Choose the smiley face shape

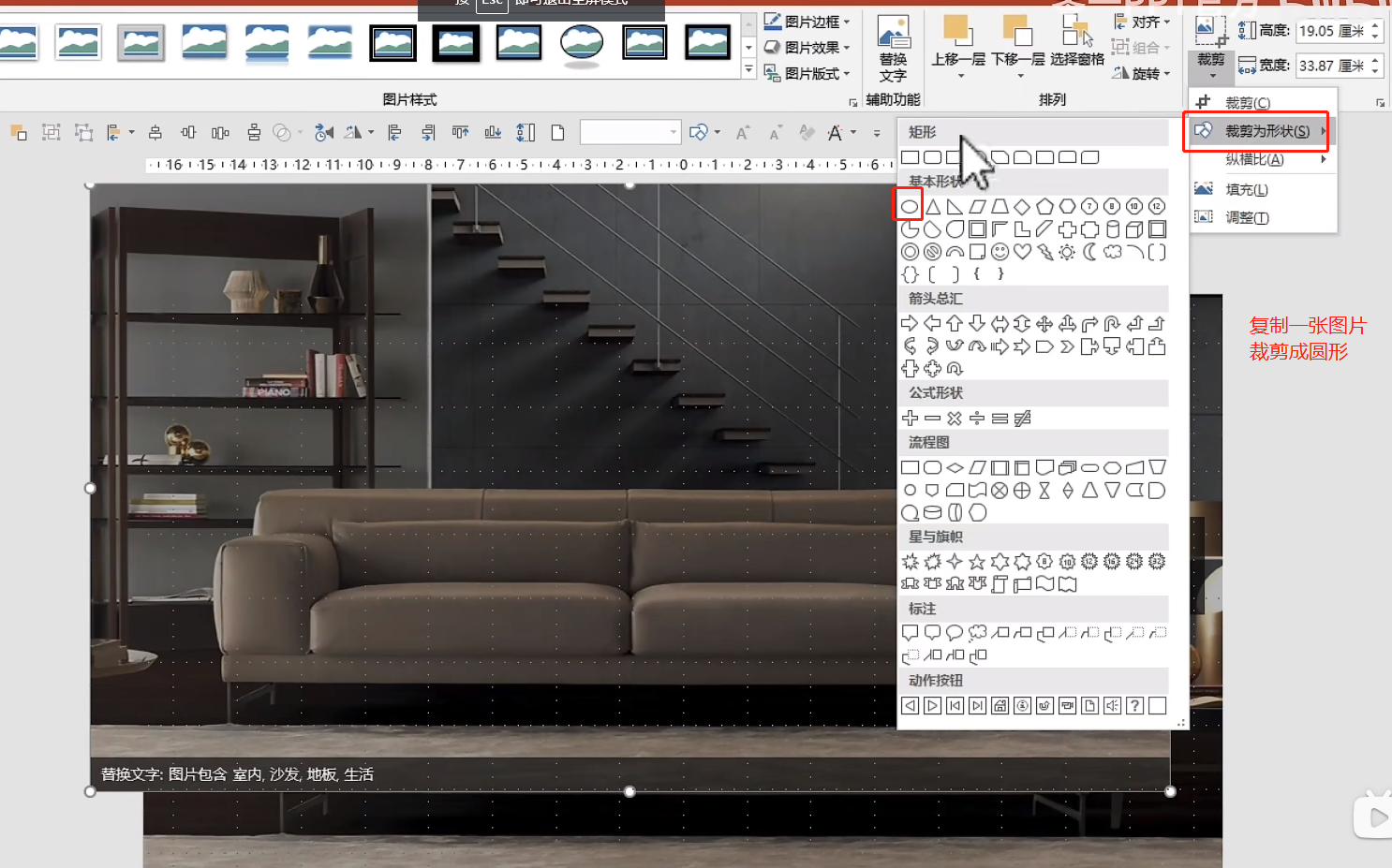pos(1000,252)
